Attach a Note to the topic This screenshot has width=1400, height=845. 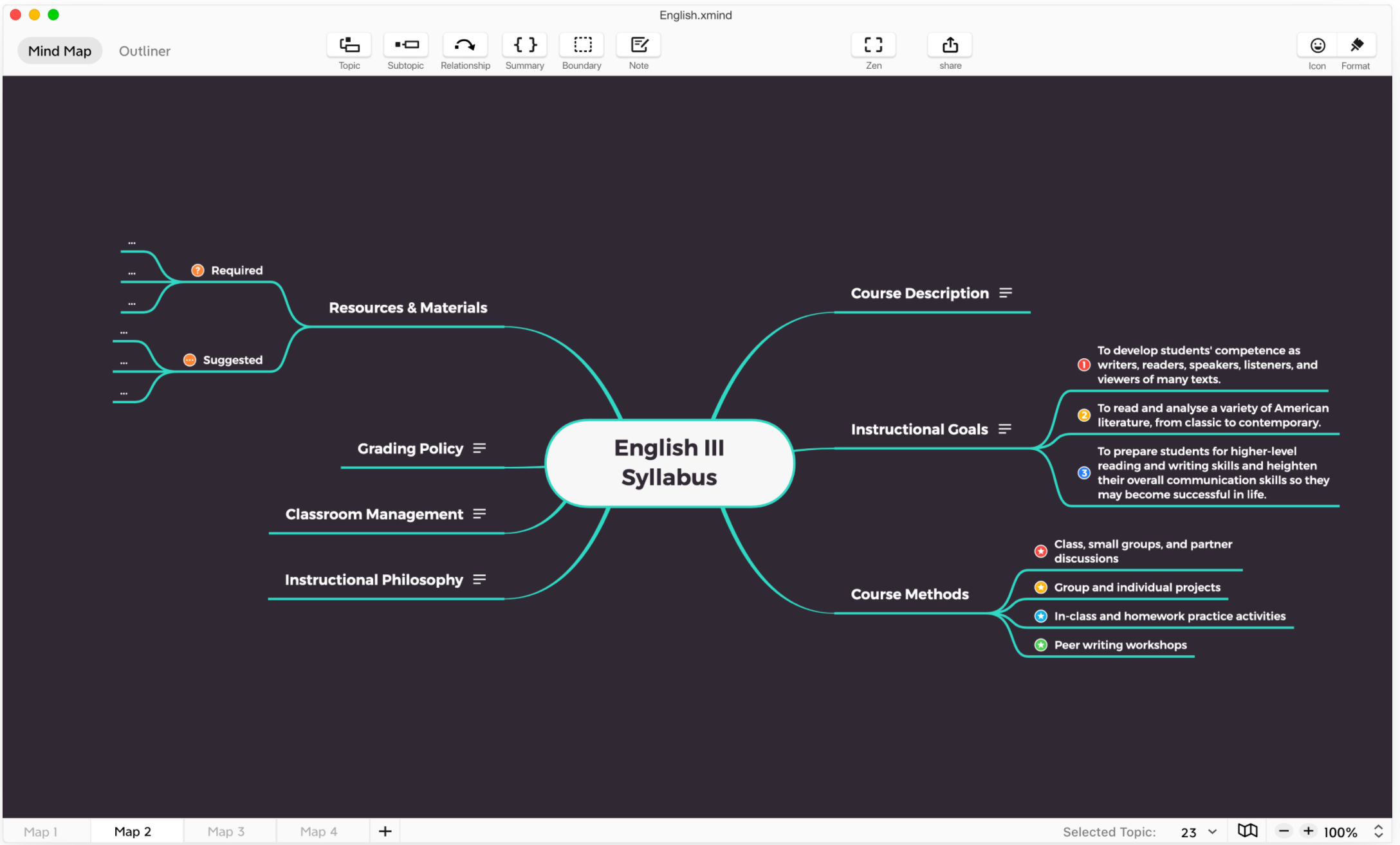[639, 45]
